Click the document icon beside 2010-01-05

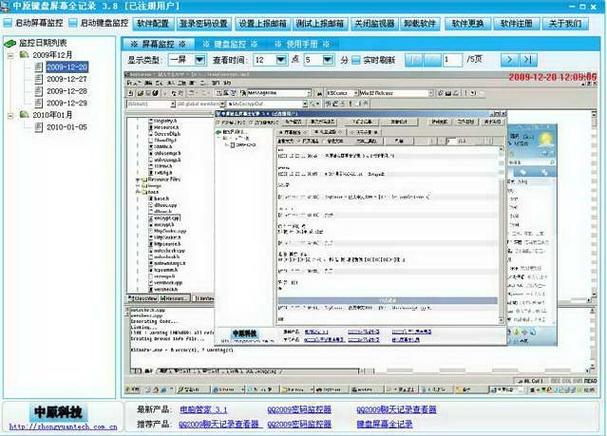coord(38,127)
